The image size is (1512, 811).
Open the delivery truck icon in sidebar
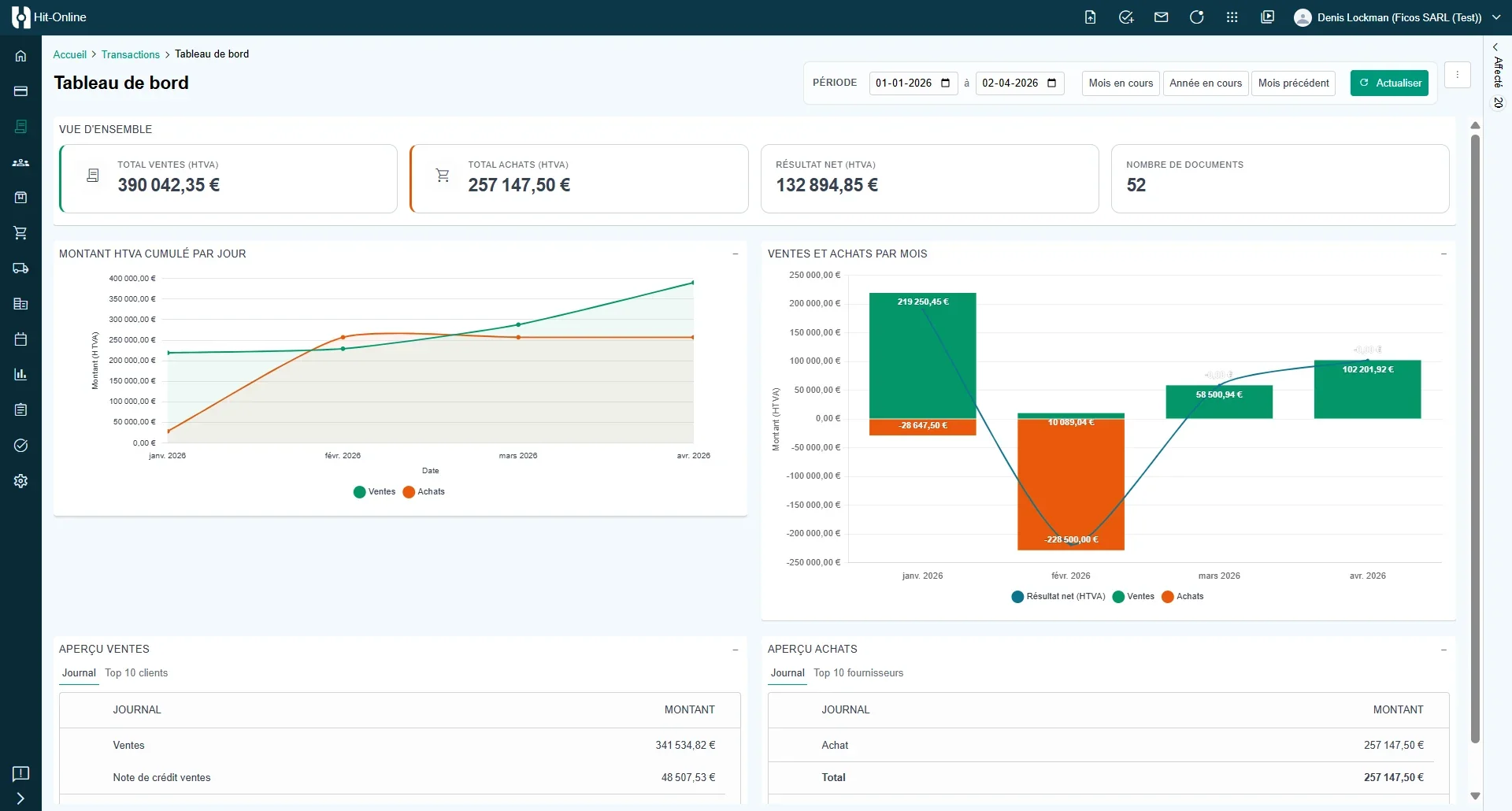[x=20, y=268]
